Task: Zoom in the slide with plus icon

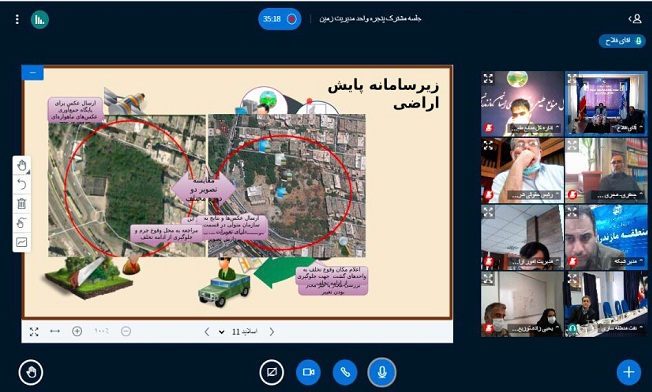Action: [77, 331]
